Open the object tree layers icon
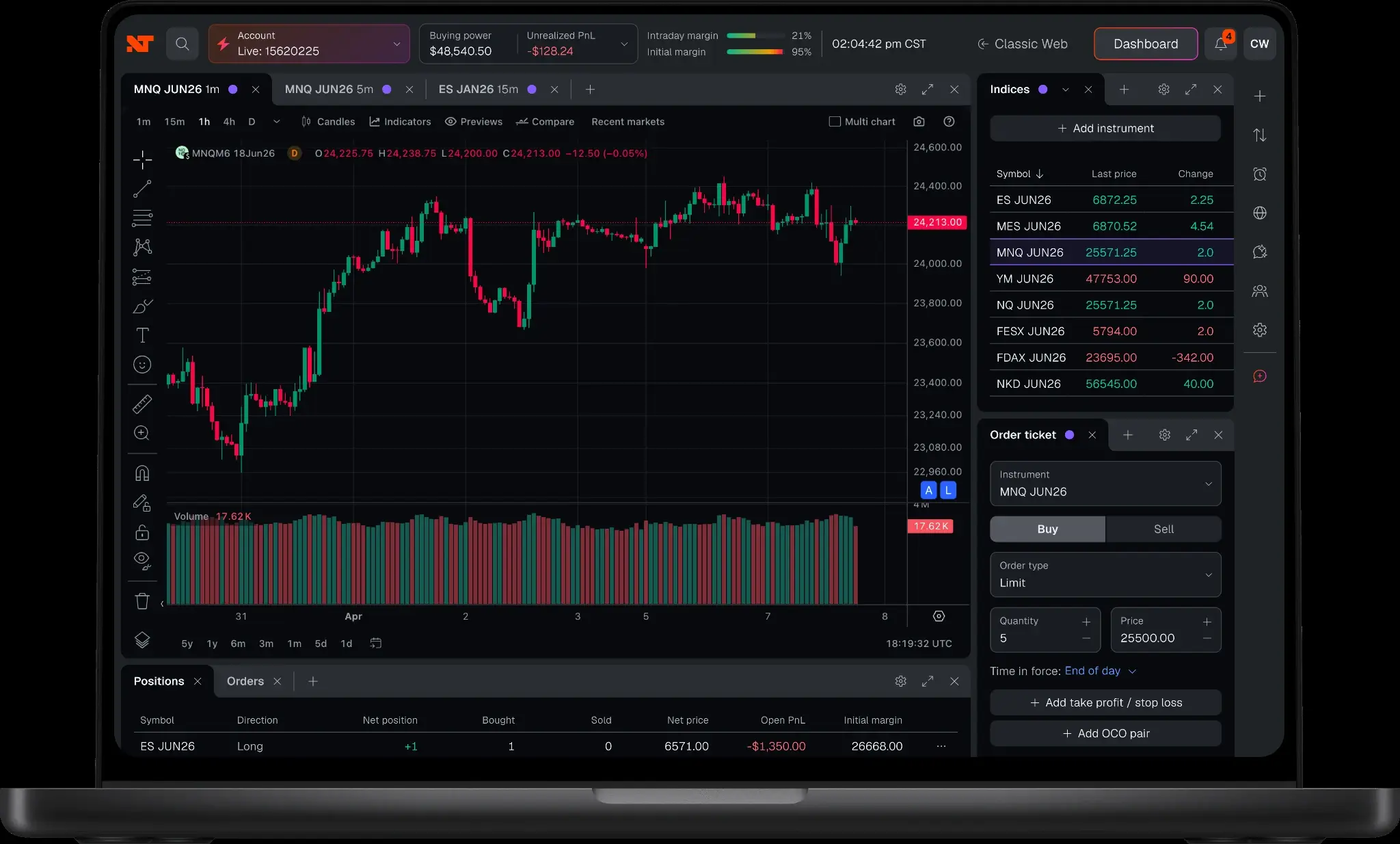Screen dimensions: 1400x844 pyautogui.click(x=142, y=640)
